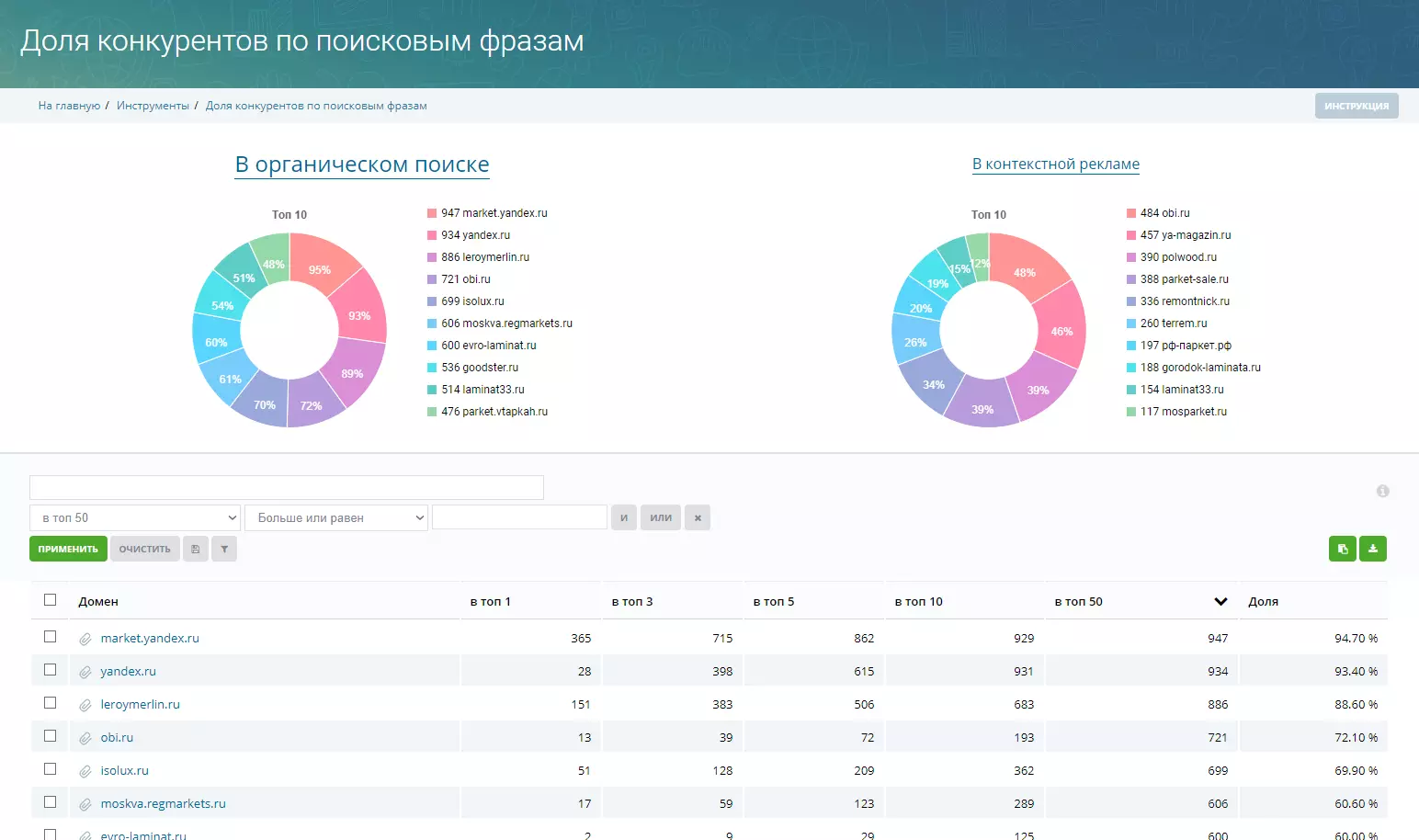
Task: Click the wide filter text field above dropdowns
Action: point(287,487)
